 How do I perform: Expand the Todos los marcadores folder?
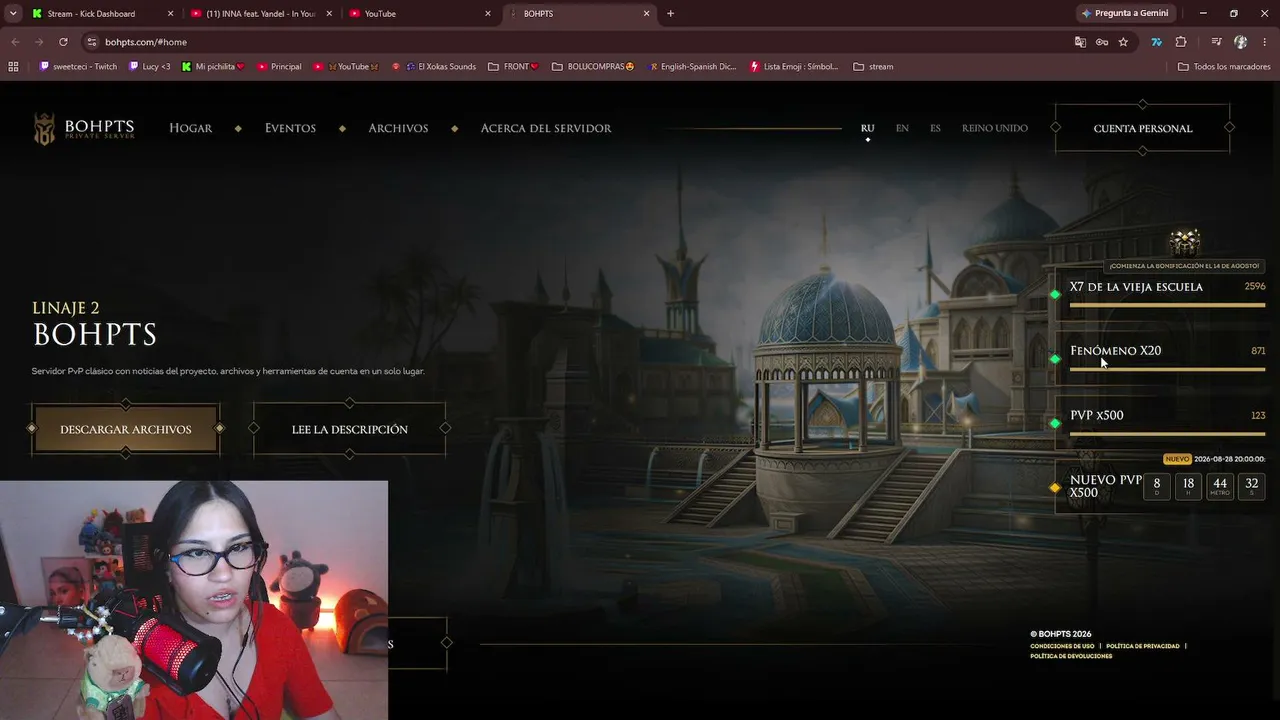pos(1224,67)
